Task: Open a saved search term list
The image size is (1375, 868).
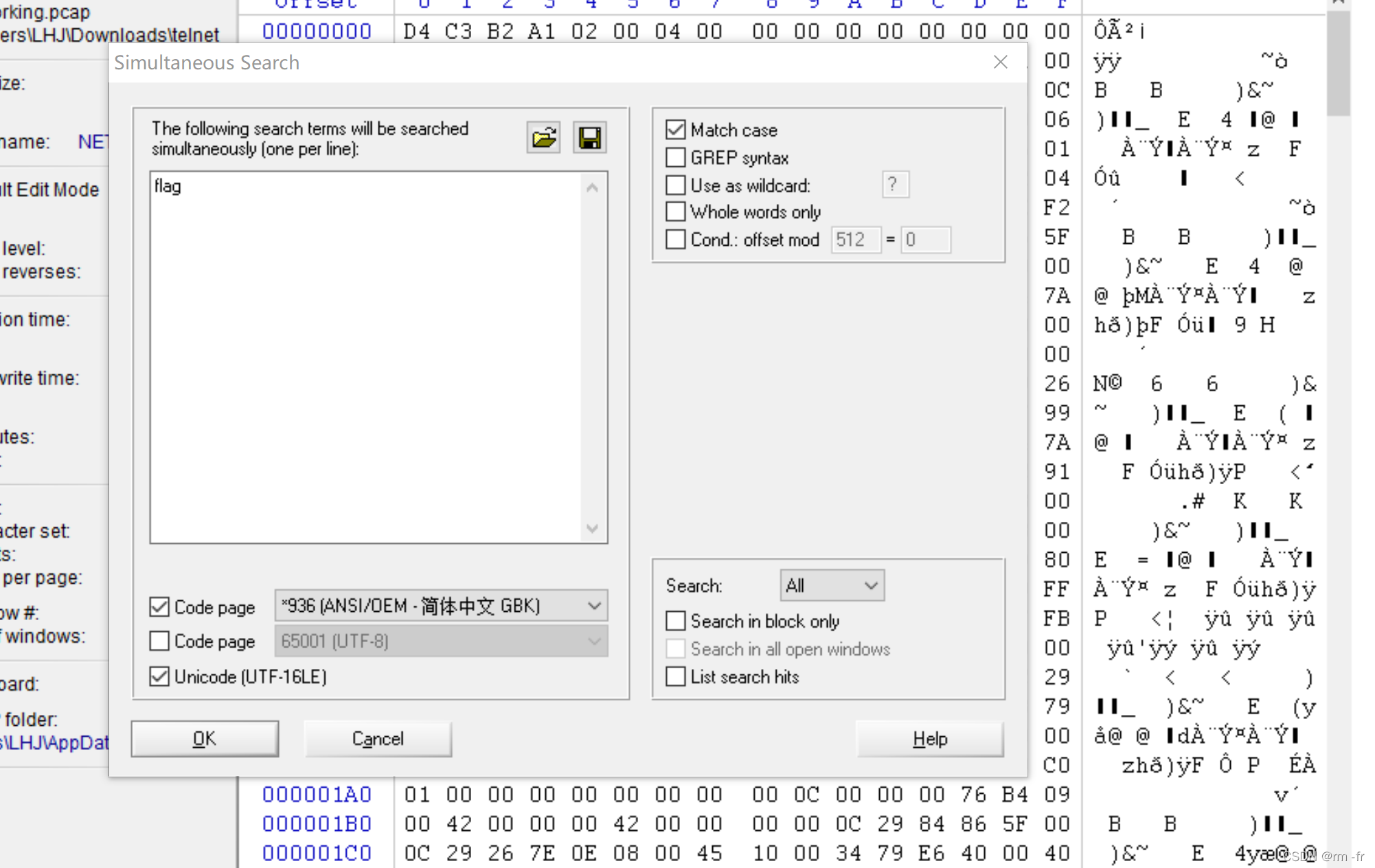Action: click(x=543, y=137)
